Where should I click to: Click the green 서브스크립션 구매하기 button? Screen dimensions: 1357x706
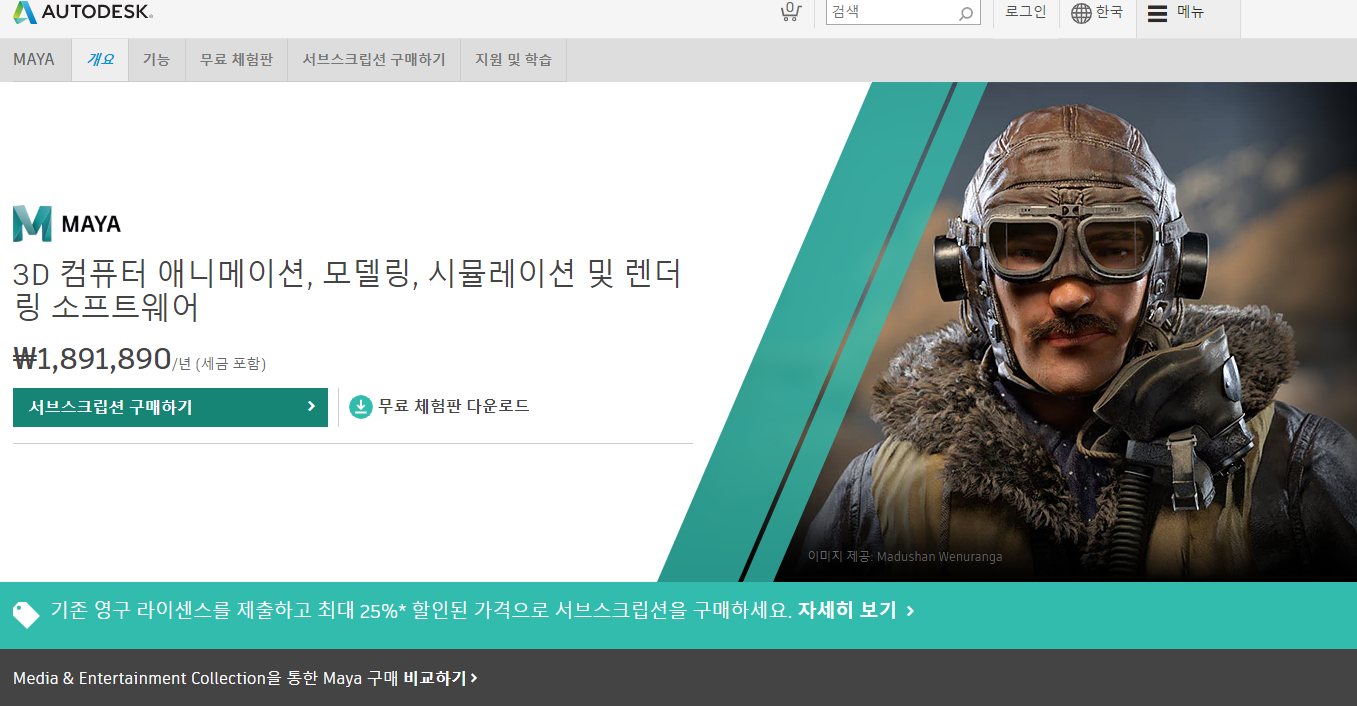[x=170, y=407]
